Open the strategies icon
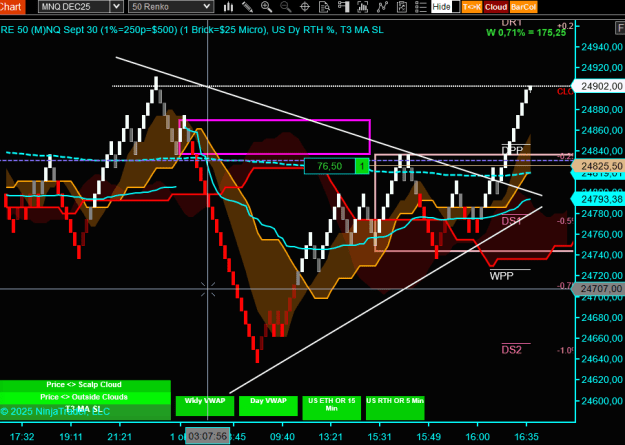Screen dimensions: 625x445 [x=401, y=6]
